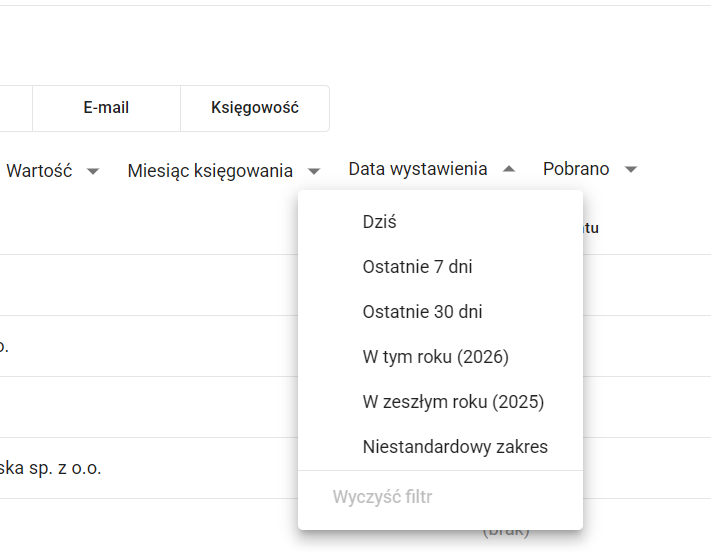Click the Wyczyść filtr button
Image resolution: width=711 pixels, height=552 pixels.
(382, 496)
